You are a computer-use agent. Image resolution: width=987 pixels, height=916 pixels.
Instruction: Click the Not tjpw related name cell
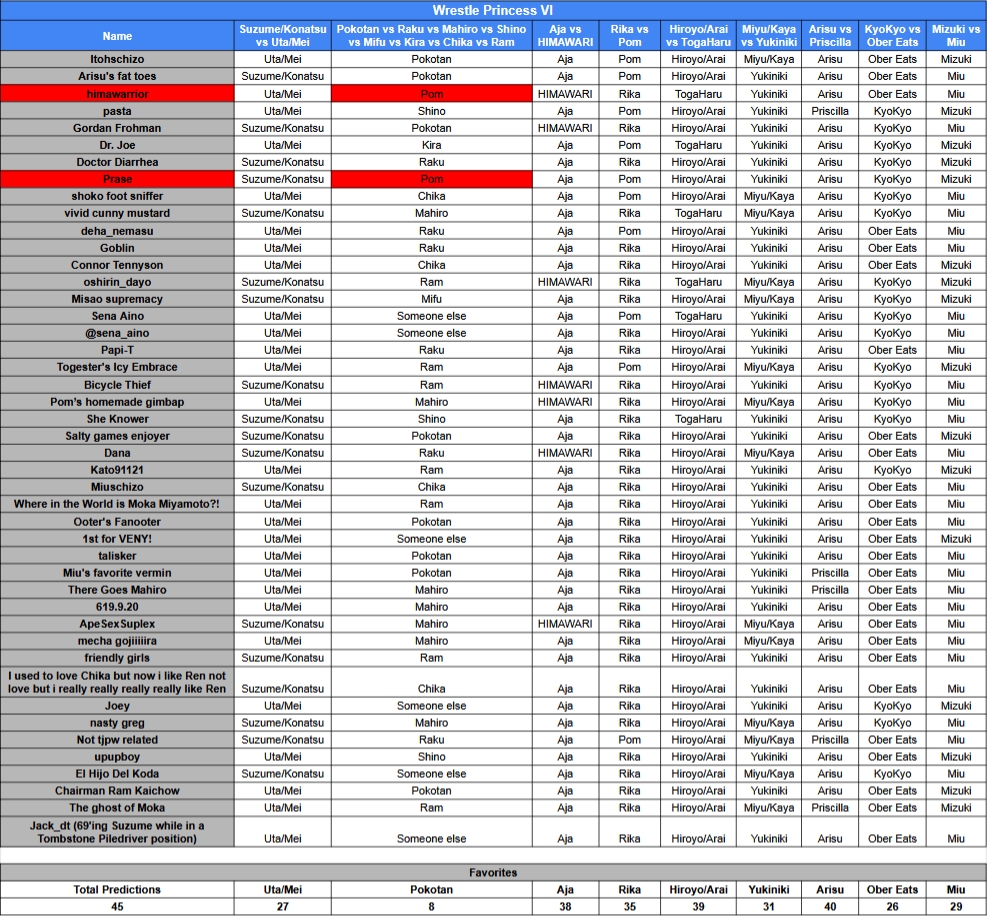[117, 740]
